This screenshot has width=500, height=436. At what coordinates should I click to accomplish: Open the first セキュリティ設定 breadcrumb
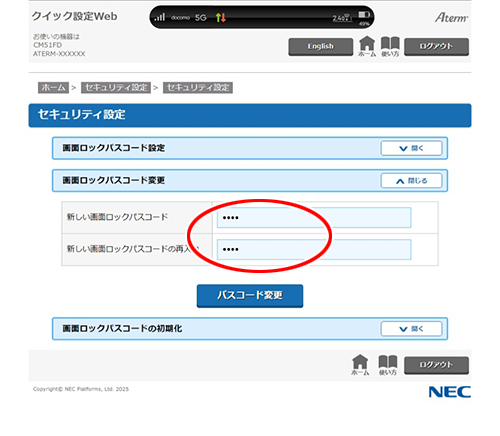[x=116, y=88]
